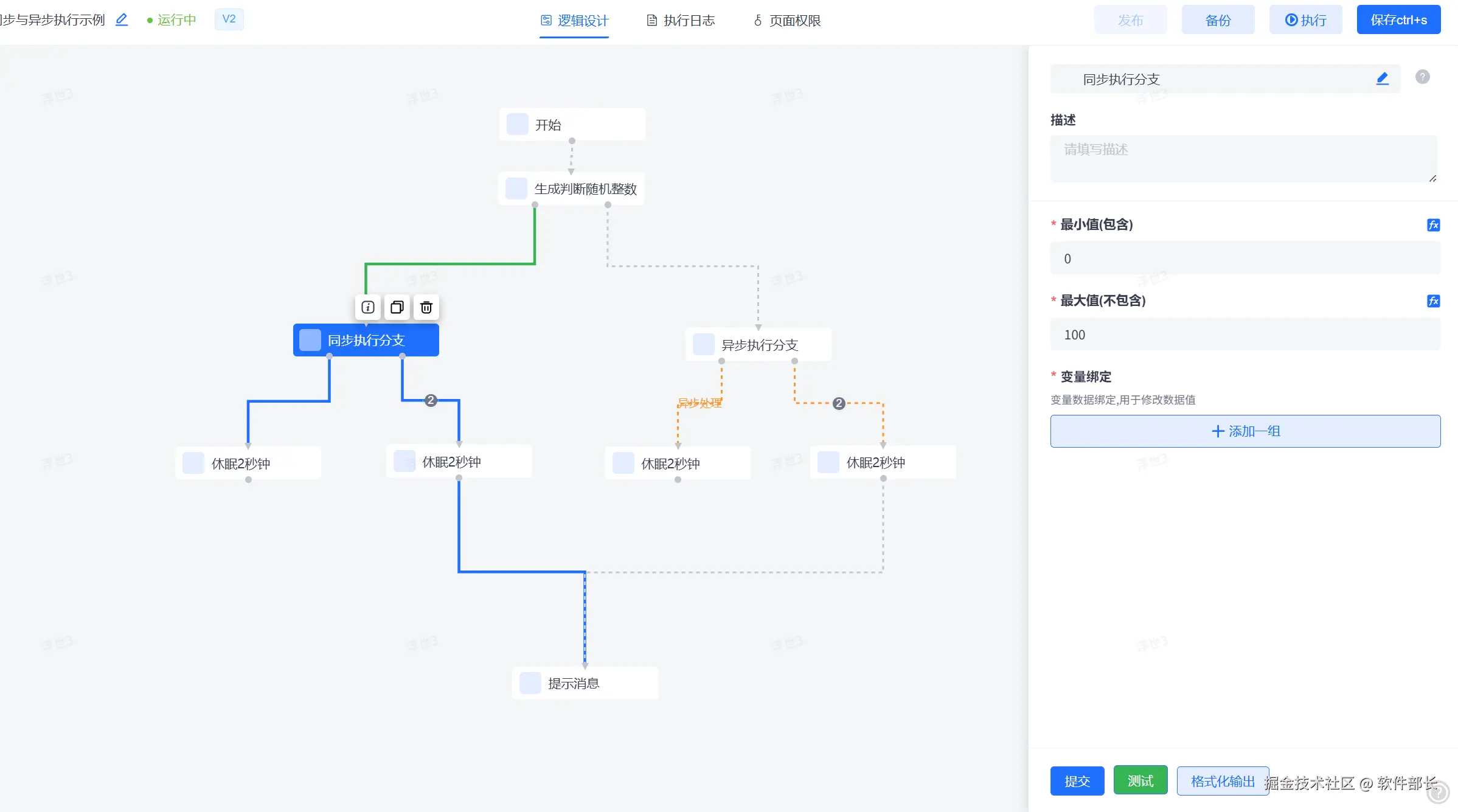Select the 逻辑设计 tab

point(574,21)
